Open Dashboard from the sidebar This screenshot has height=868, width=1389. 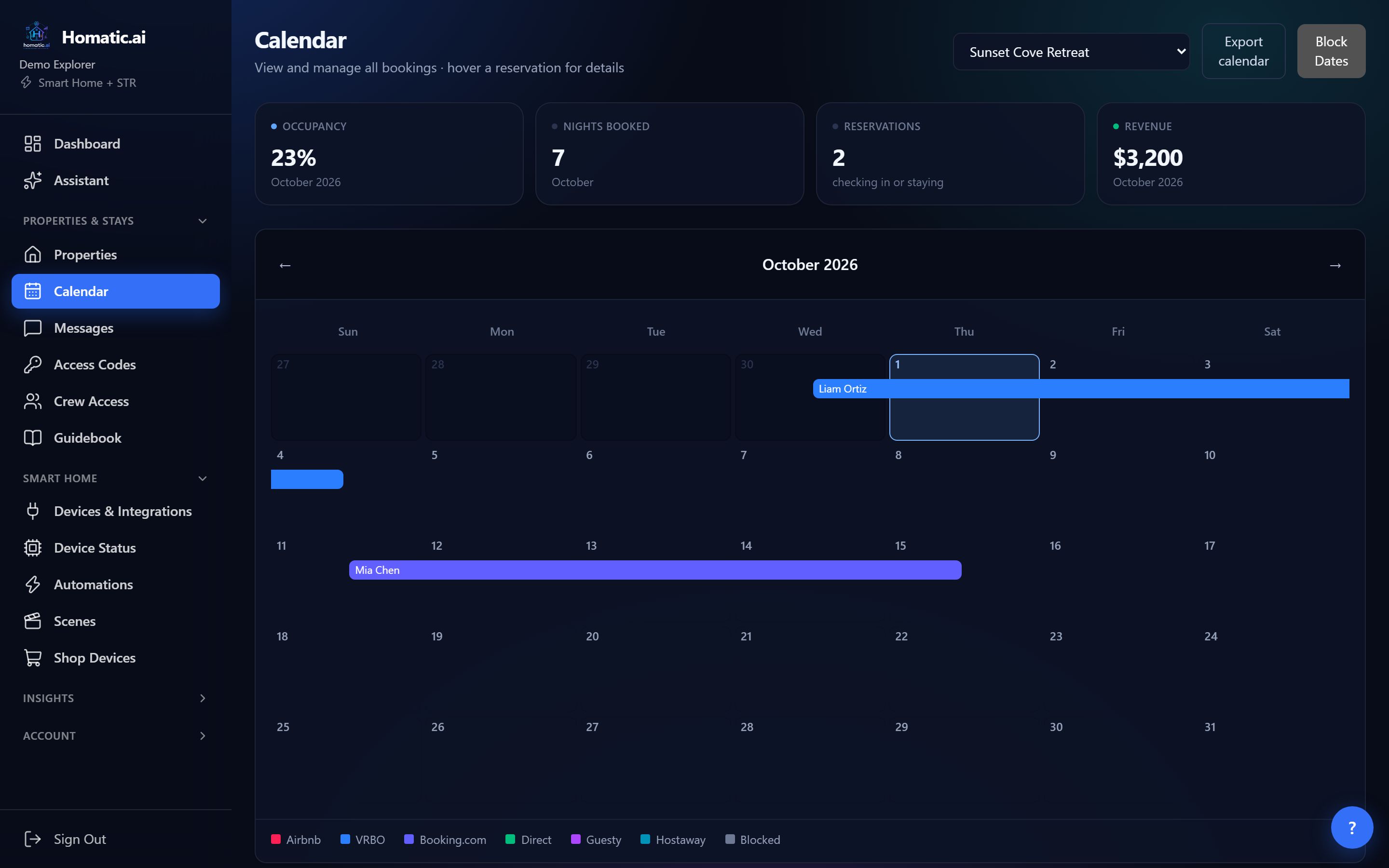pyautogui.click(x=115, y=144)
